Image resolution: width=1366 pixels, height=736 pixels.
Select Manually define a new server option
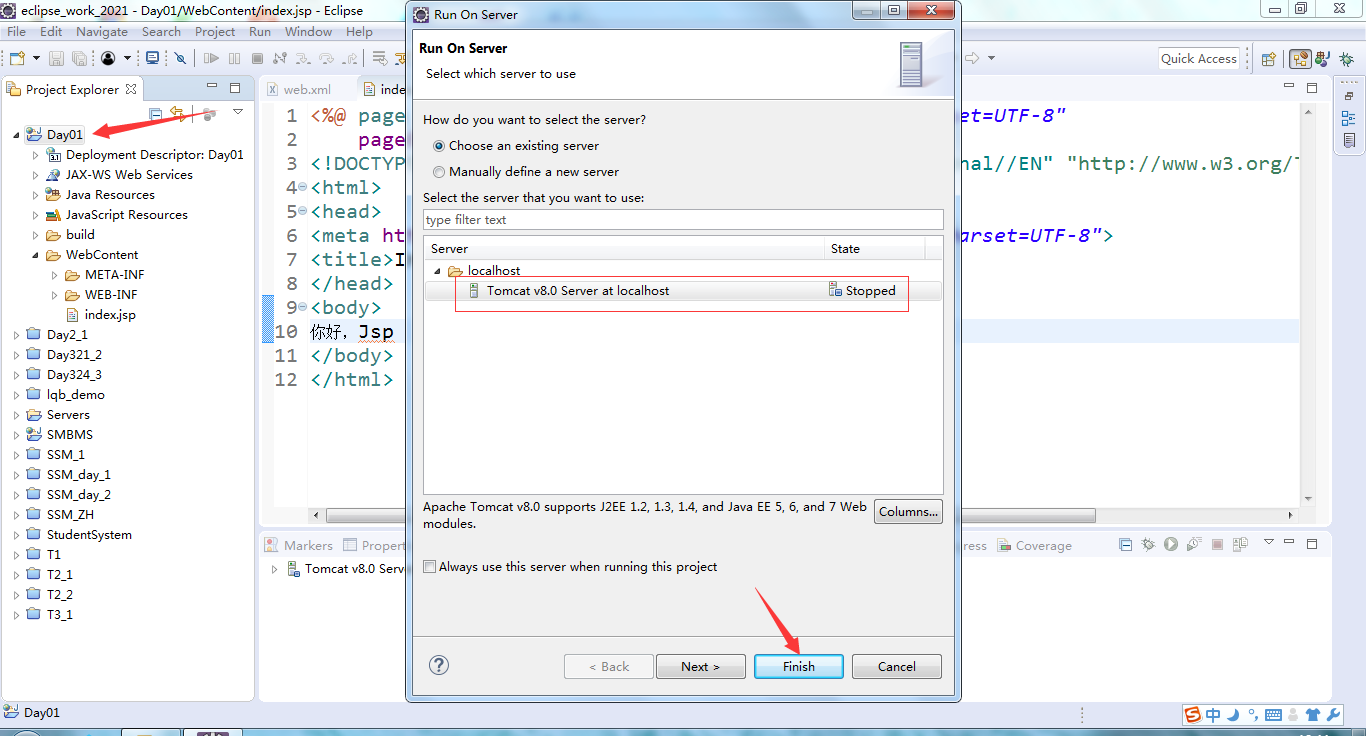point(439,172)
